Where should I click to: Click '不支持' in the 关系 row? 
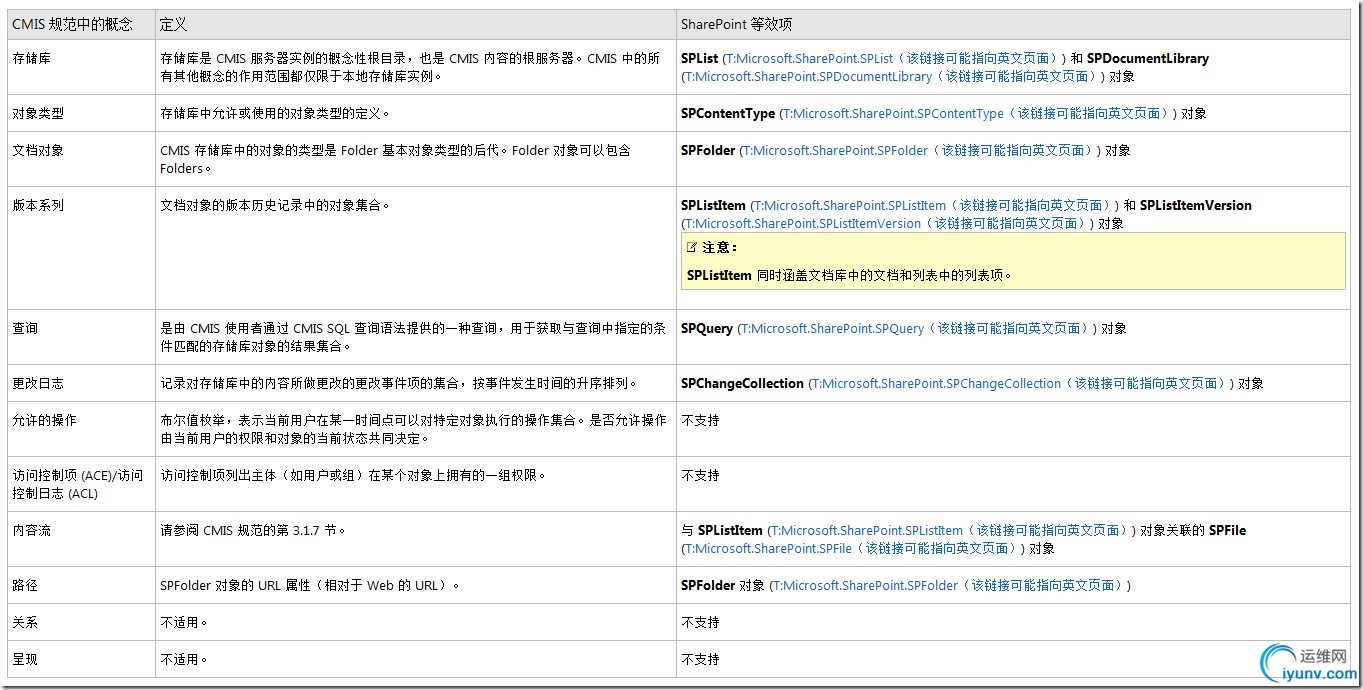pyautogui.click(x=701, y=623)
